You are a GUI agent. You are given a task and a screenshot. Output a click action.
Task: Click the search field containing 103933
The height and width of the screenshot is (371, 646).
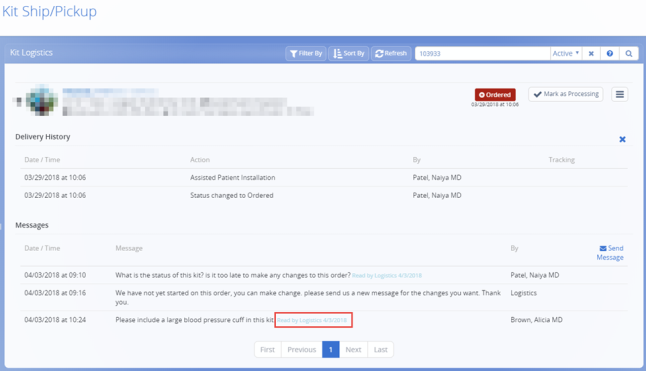pyautogui.click(x=482, y=54)
